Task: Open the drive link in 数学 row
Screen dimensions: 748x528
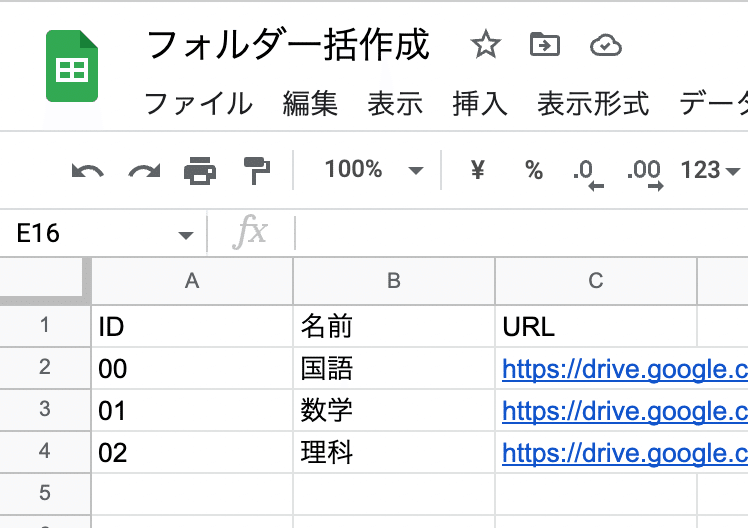Action: 625,411
